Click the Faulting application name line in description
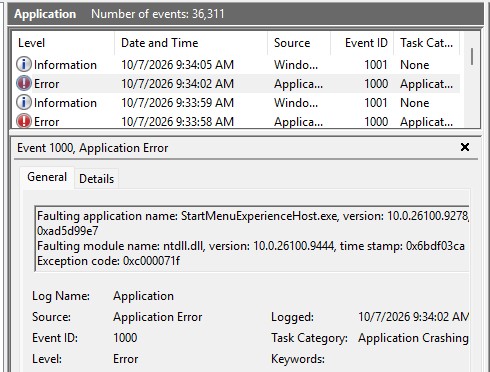This screenshot has width=490, height=372. click(x=253, y=216)
